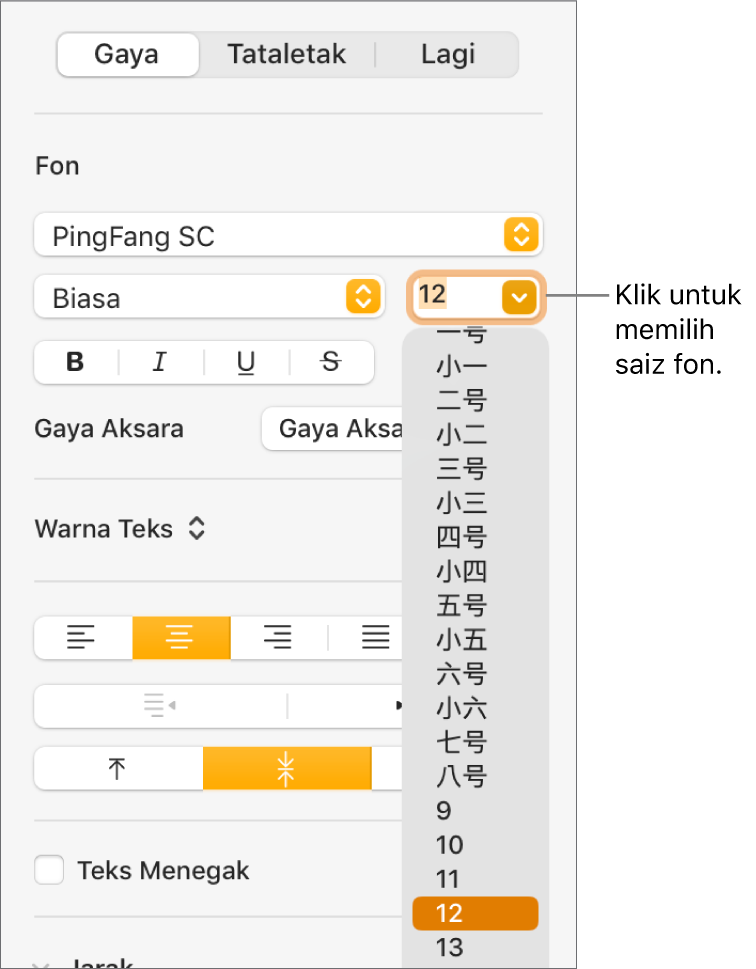Expand the Jarak section disclosure arrow
Image resolution: width=756 pixels, height=969 pixels.
coord(42,964)
